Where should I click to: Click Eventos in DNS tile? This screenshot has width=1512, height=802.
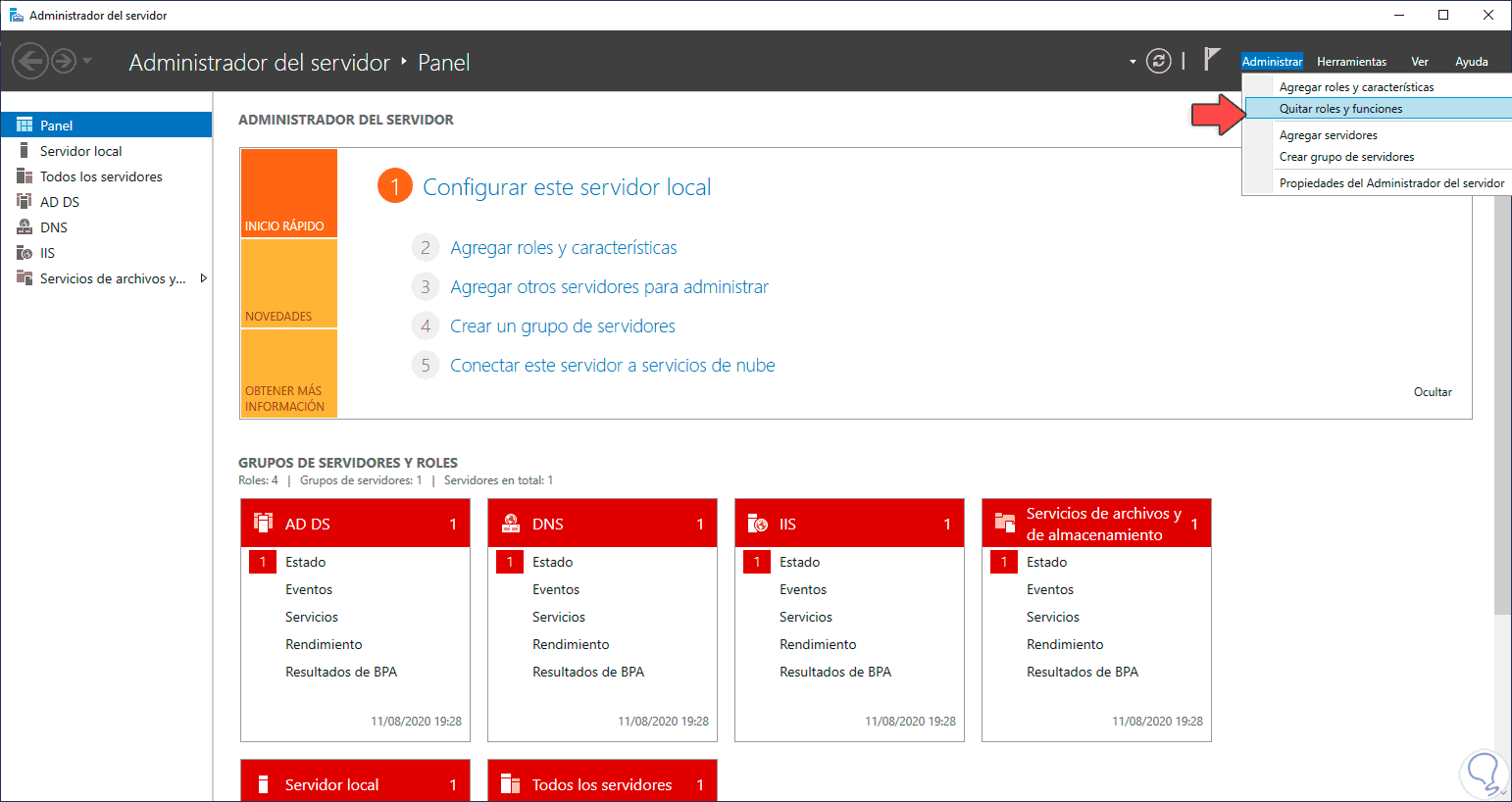point(556,589)
